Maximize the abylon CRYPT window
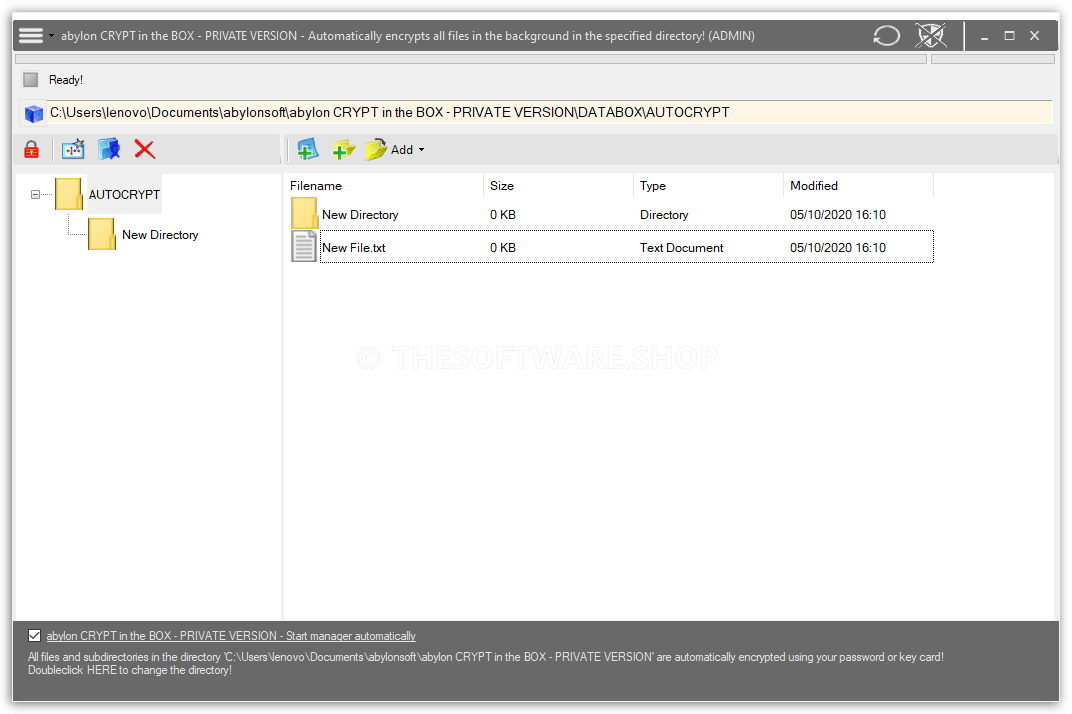Screen dimensions: 1072x714 pos(1009,36)
